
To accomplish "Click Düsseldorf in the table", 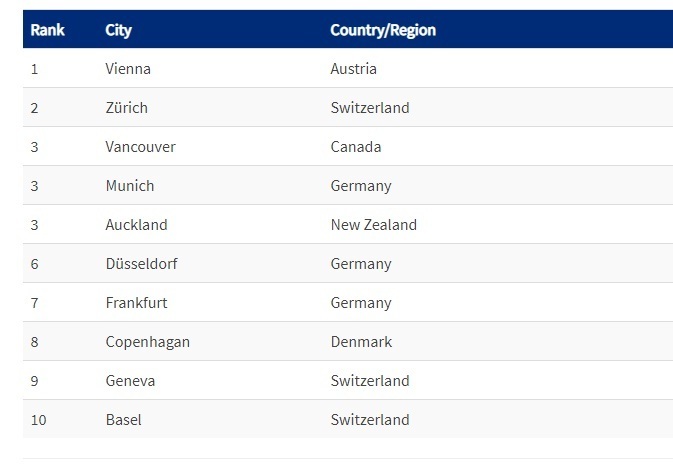I will [141, 264].
